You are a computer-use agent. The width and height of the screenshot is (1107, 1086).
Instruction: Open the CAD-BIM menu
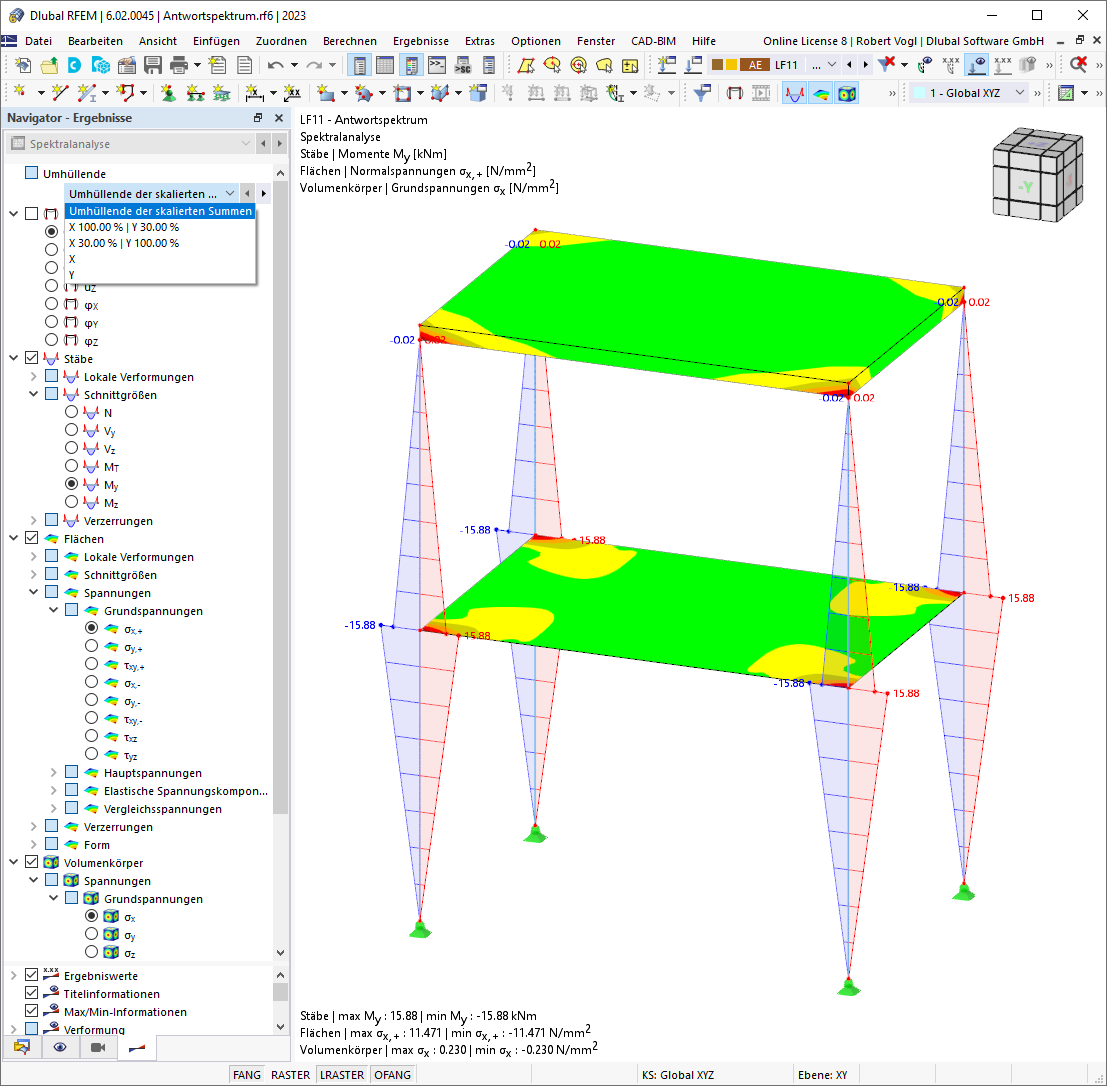click(x=653, y=41)
